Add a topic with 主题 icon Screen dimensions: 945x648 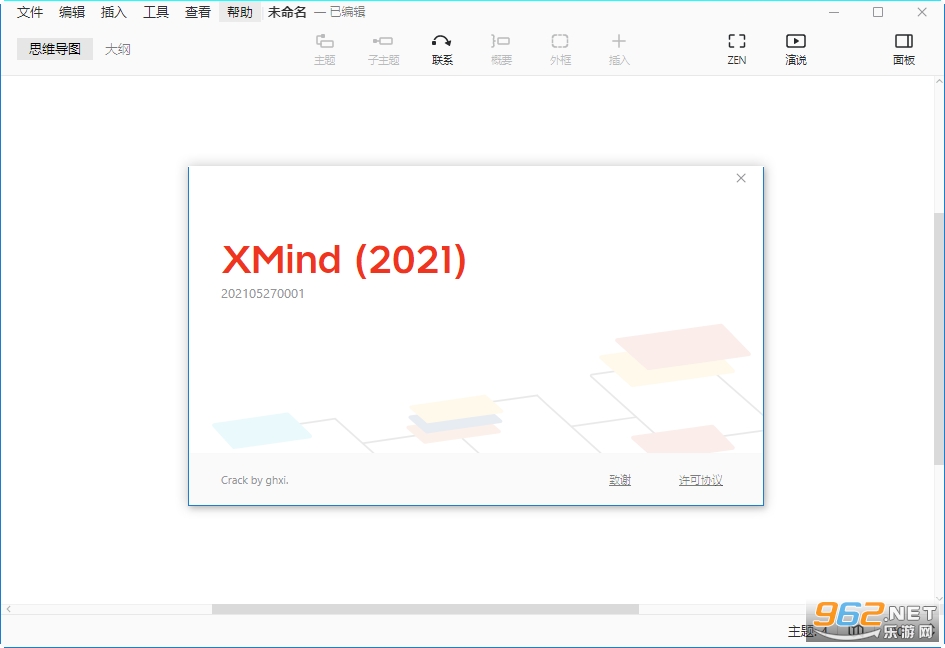pos(325,49)
